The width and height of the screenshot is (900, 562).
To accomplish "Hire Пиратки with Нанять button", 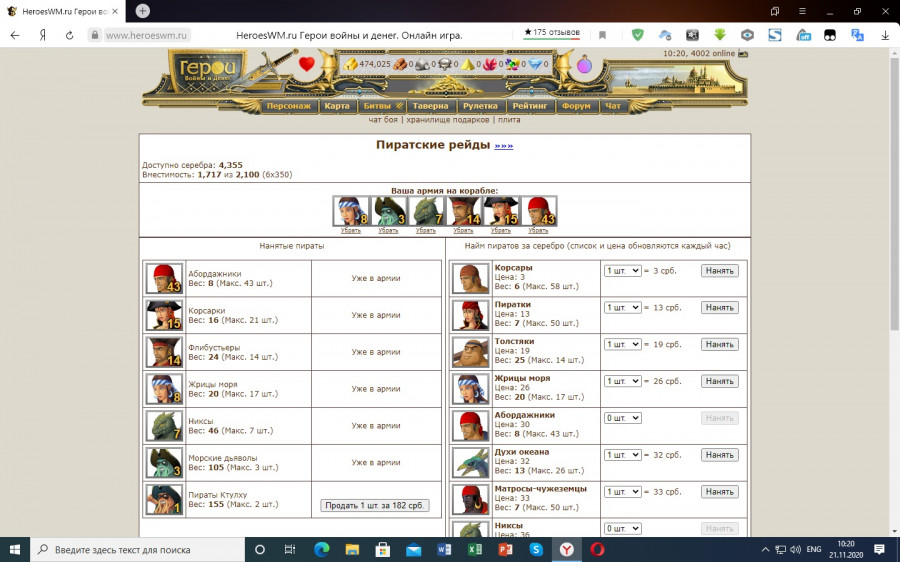I will click(720, 308).
